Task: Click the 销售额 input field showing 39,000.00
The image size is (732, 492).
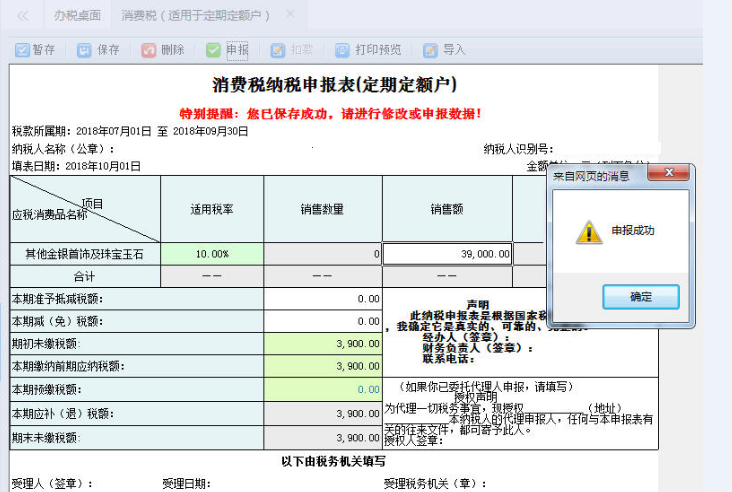Action: click(x=447, y=254)
